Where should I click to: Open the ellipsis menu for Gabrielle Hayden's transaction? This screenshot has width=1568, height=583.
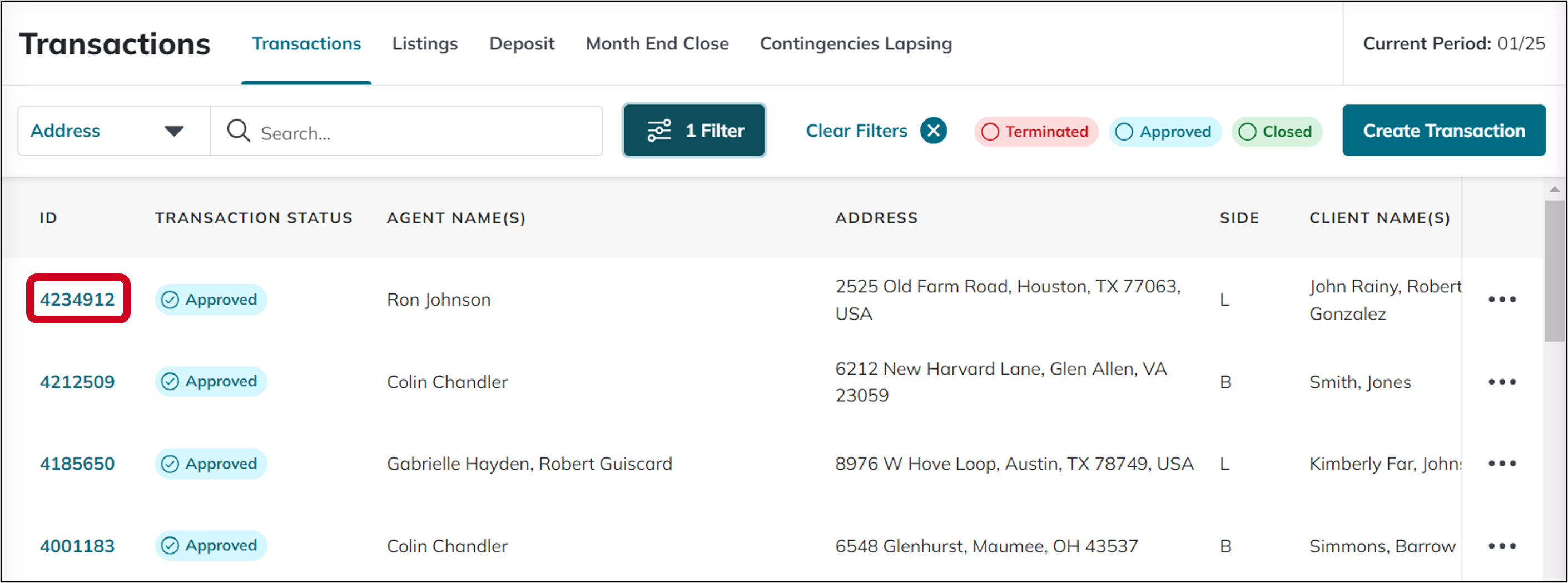tap(1504, 463)
